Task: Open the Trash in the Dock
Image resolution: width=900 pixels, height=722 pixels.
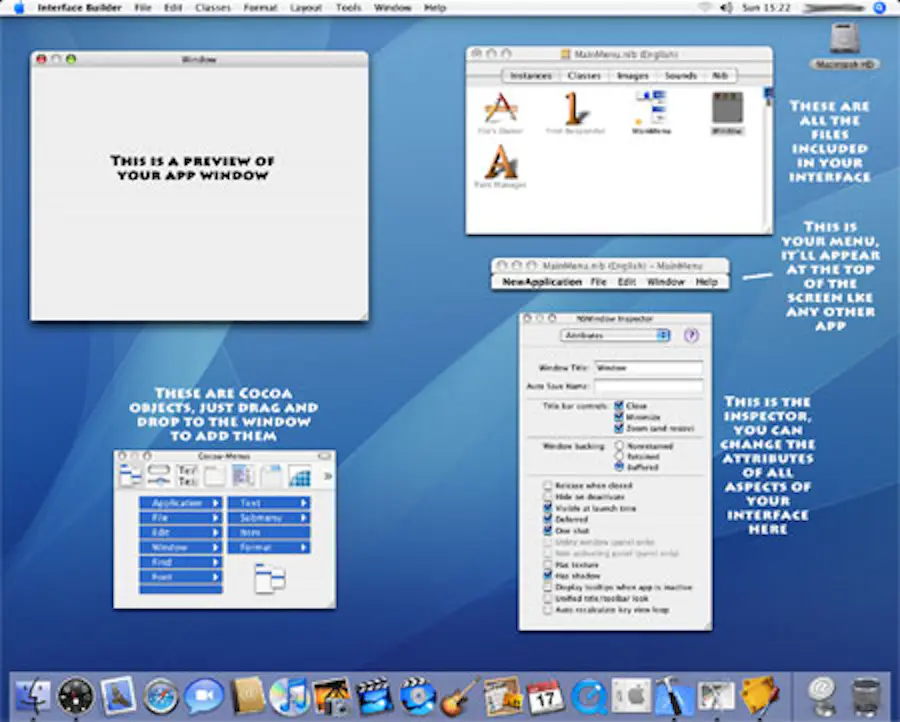Action: point(866,697)
